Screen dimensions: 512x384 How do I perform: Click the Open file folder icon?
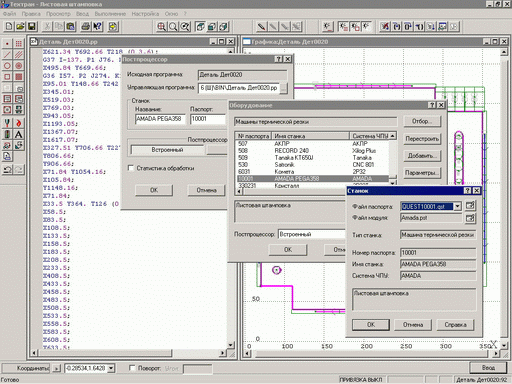[x=20, y=26]
